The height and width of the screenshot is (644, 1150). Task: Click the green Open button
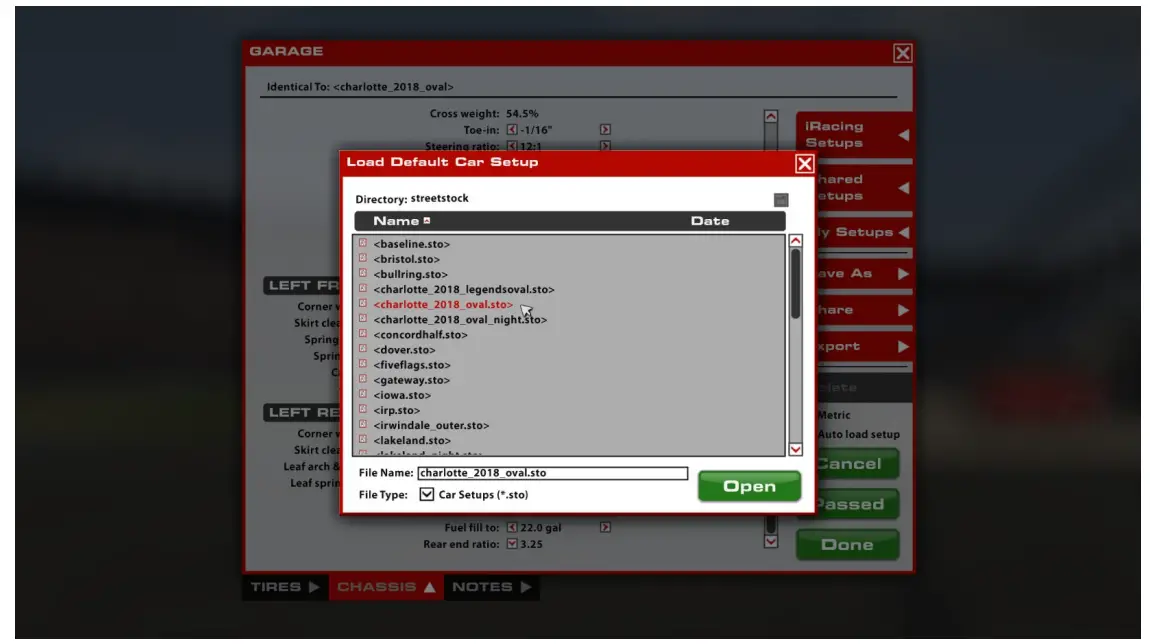(749, 486)
